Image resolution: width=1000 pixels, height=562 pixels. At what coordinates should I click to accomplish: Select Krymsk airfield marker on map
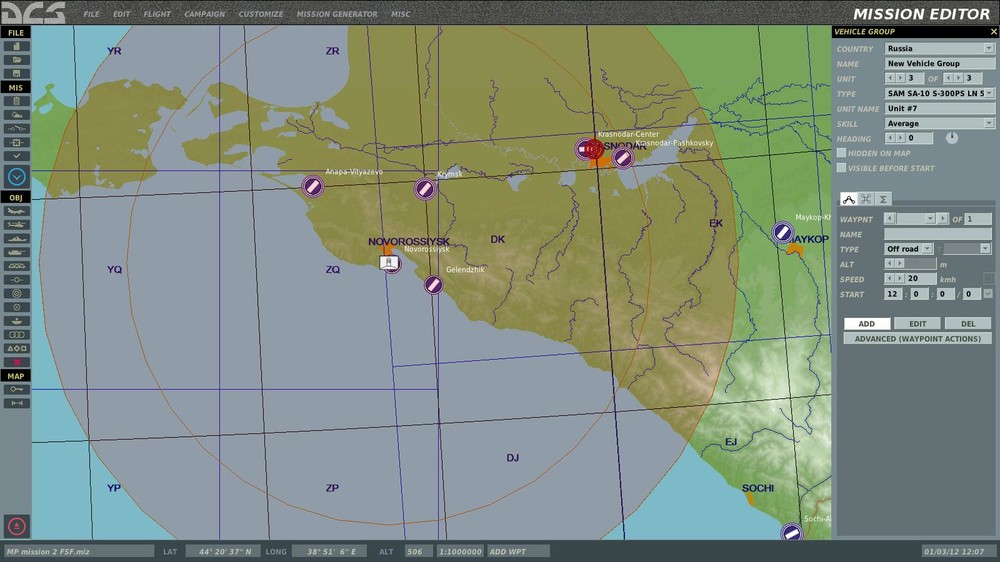pos(425,189)
